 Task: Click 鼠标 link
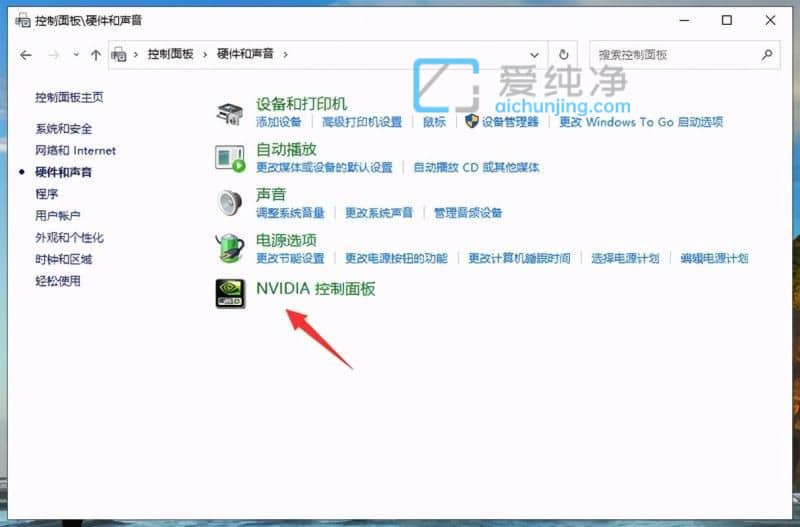[435, 122]
